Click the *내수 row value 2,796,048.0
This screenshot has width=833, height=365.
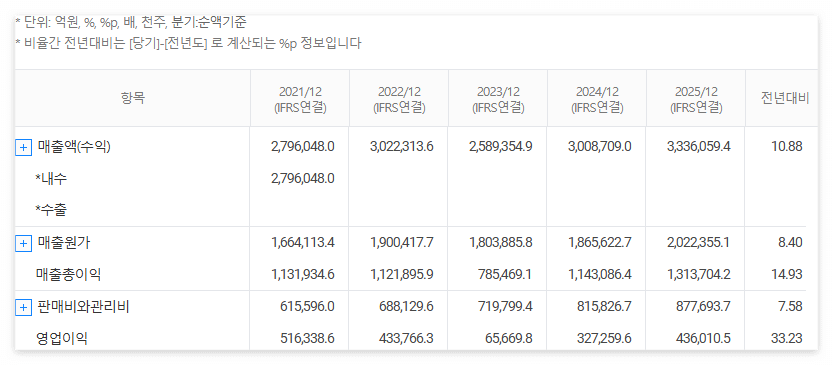[303, 179]
